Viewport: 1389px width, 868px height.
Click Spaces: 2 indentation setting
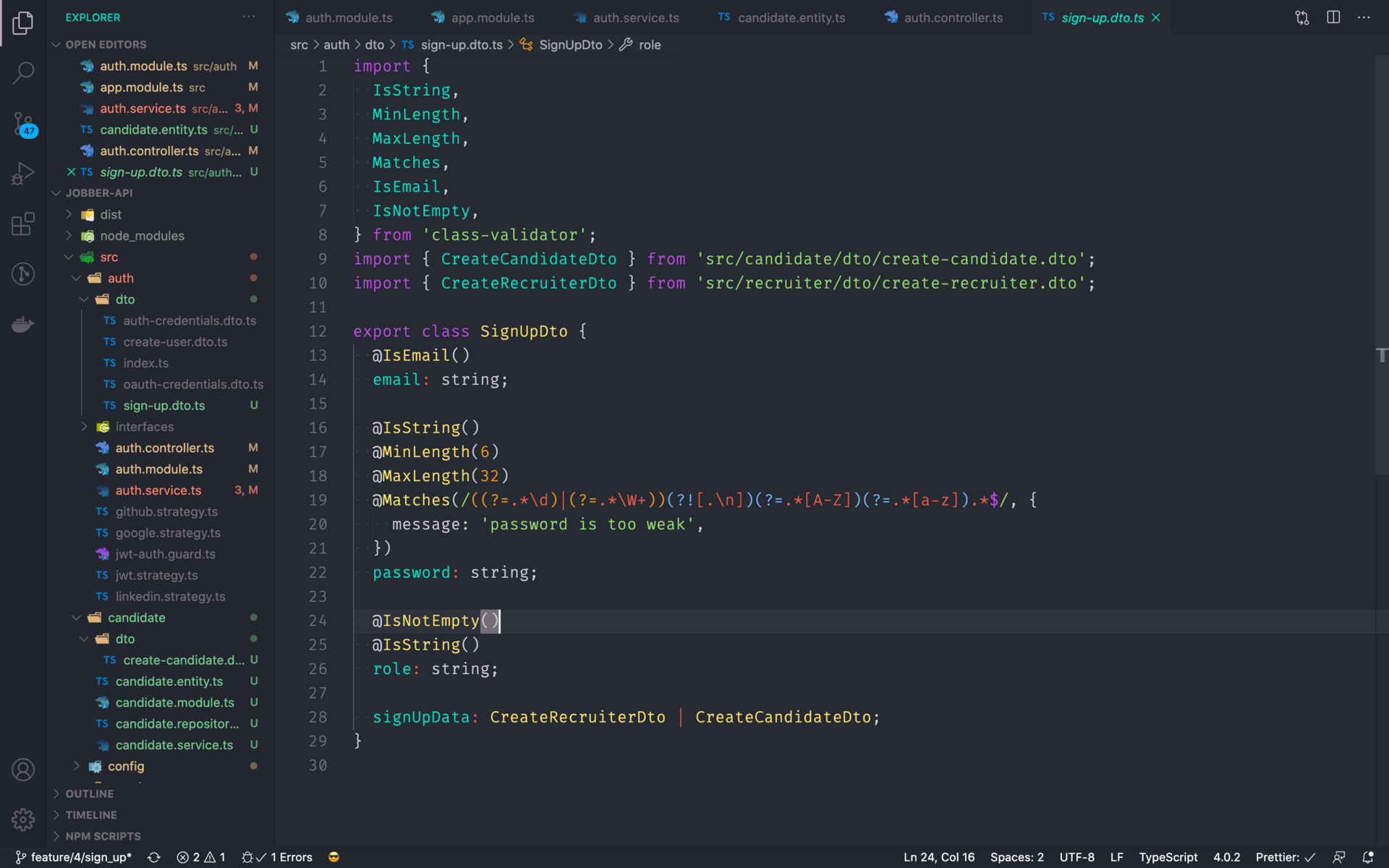(x=1017, y=857)
